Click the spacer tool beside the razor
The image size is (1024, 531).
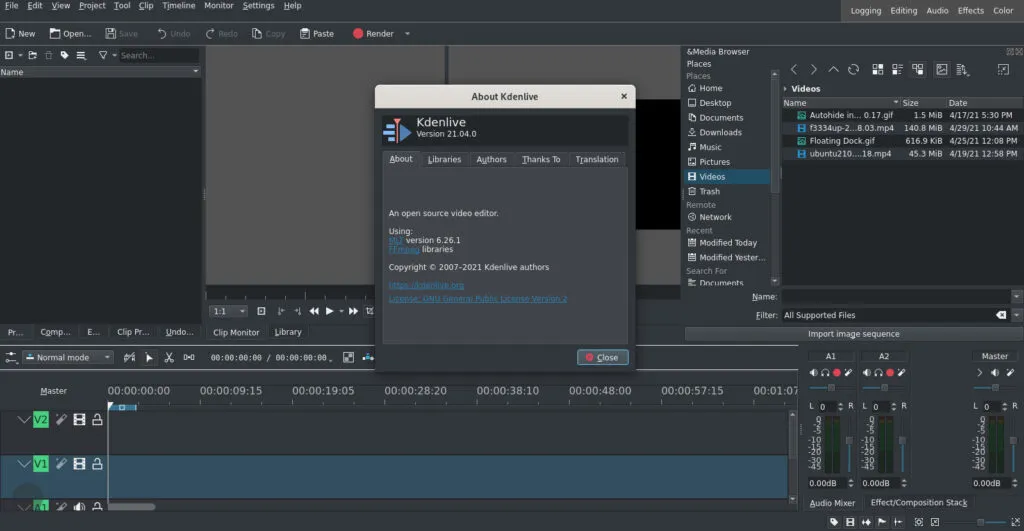click(x=188, y=357)
